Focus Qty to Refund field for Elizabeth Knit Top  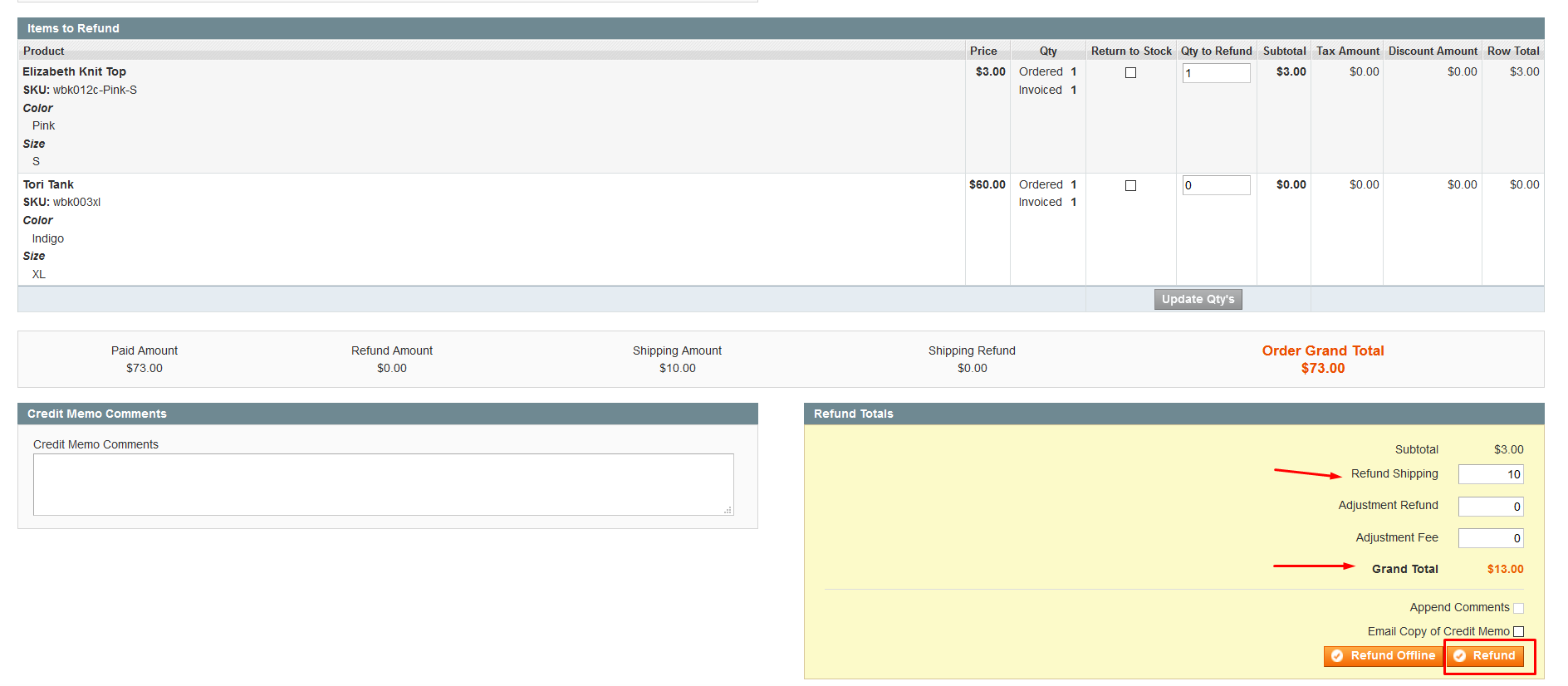click(x=1216, y=73)
